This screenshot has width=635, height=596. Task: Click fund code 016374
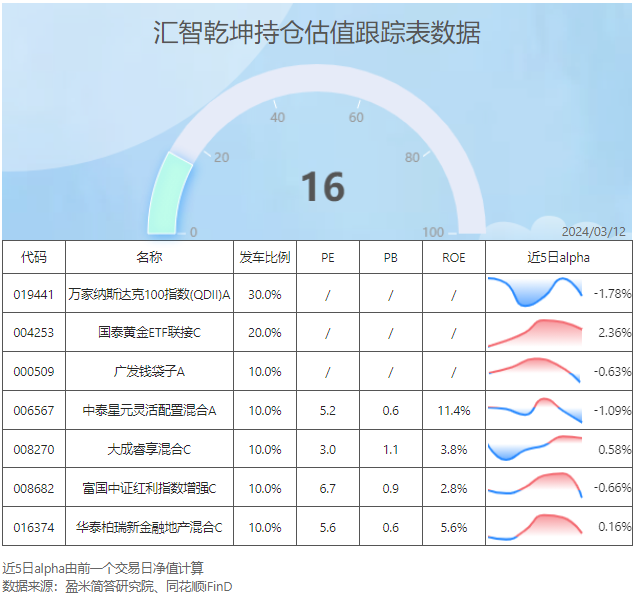[x=34, y=528]
